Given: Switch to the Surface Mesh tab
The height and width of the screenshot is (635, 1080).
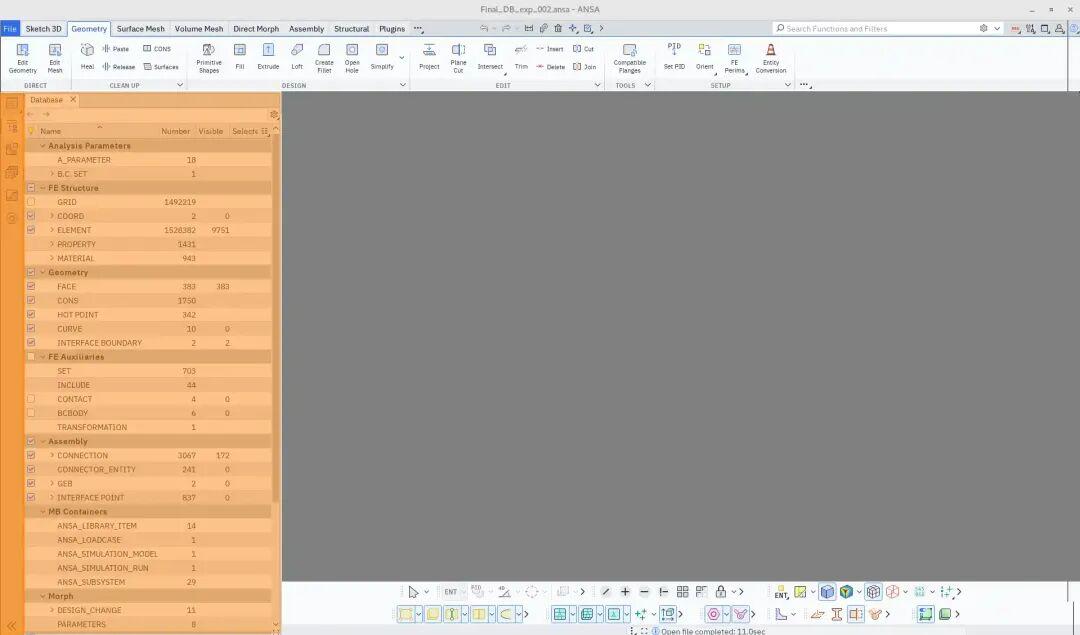Looking at the screenshot, I should [140, 29].
